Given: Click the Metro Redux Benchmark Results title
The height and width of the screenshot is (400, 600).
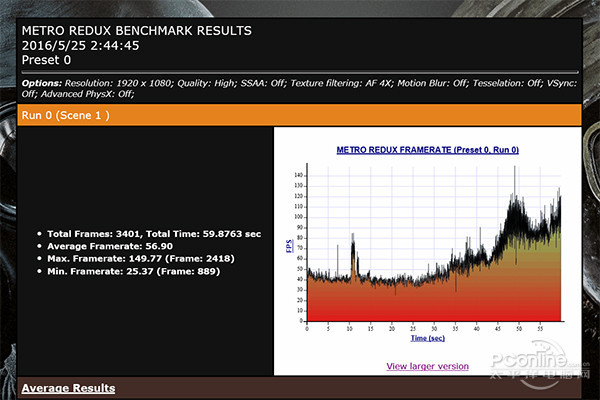Looking at the screenshot, I should click(x=136, y=29).
